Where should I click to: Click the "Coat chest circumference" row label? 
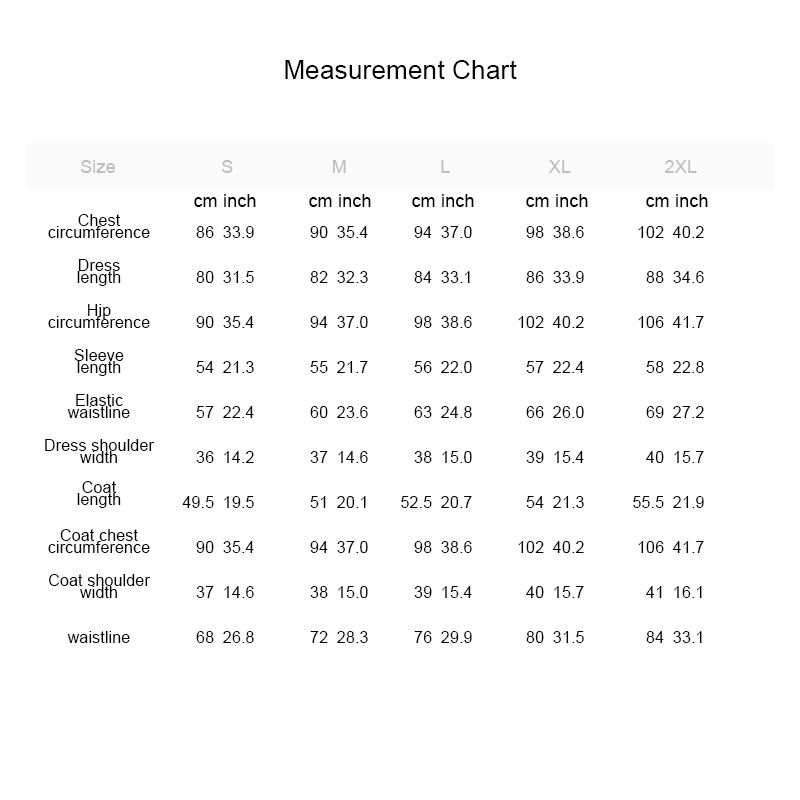tap(99, 542)
